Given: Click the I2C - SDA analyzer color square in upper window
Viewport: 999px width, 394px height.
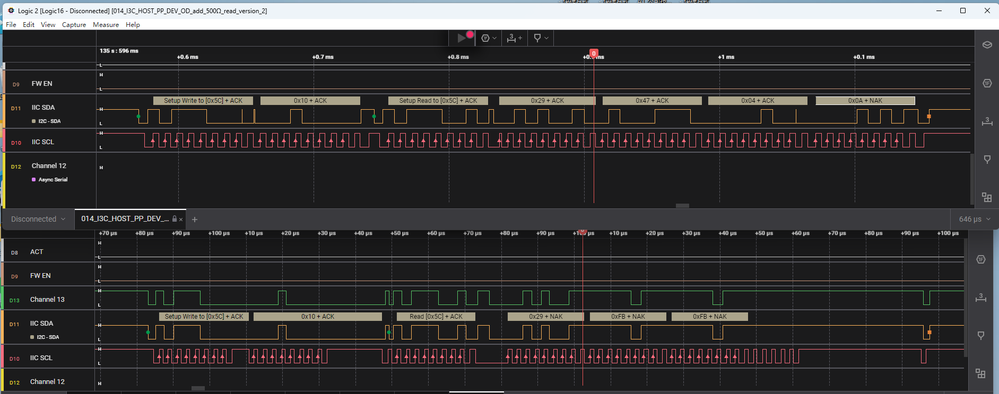Looking at the screenshot, I should pos(34,120).
